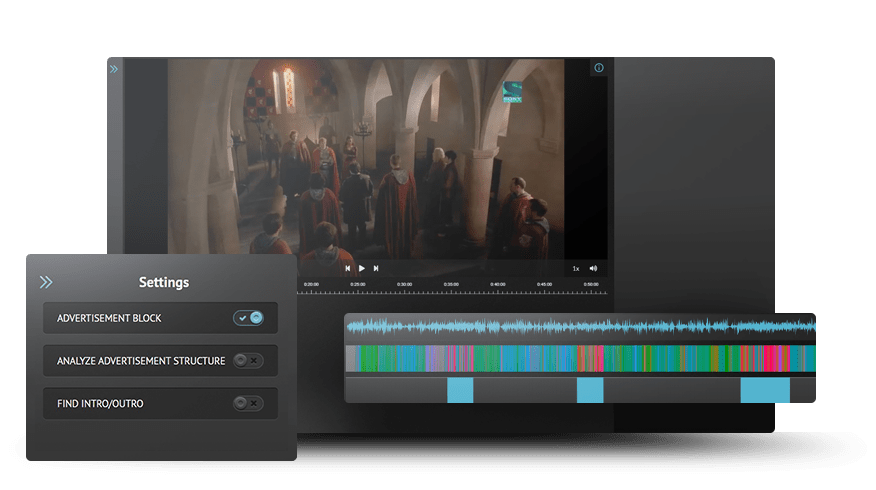
Task: Click the ADVERTISEMENT BLOCK label
Action: [x=109, y=318]
